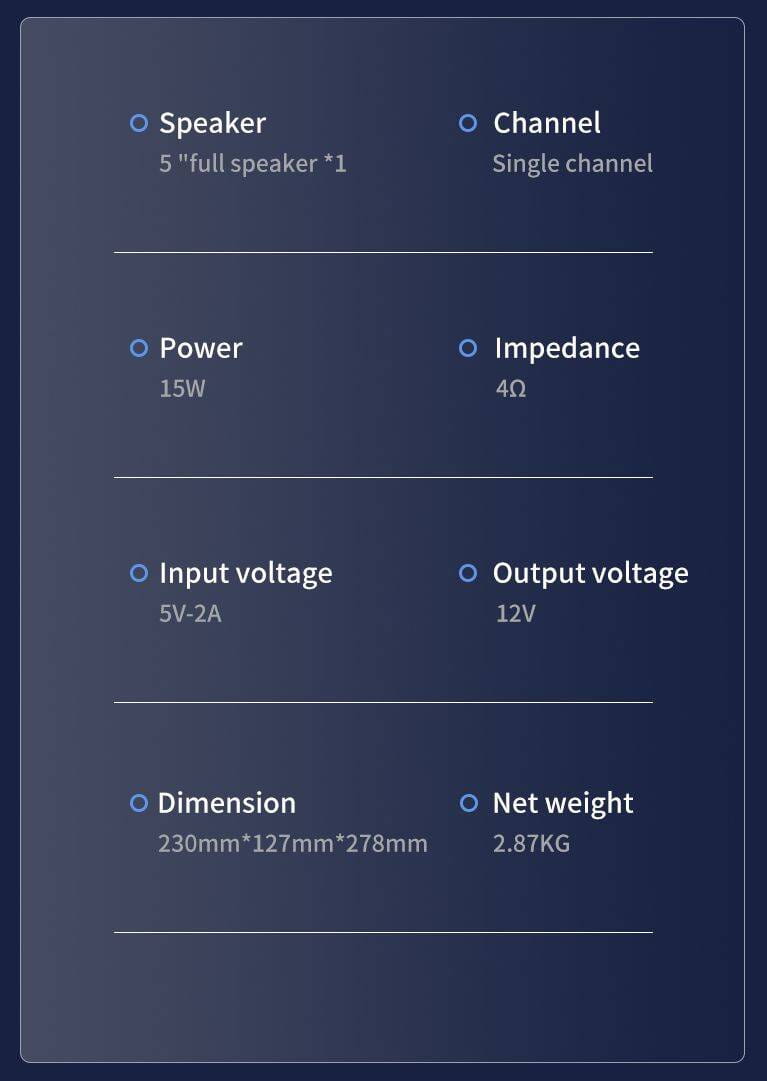Select the bullet icon next to Impedance
Viewport: 767px width, 1081px height.
[x=468, y=348]
